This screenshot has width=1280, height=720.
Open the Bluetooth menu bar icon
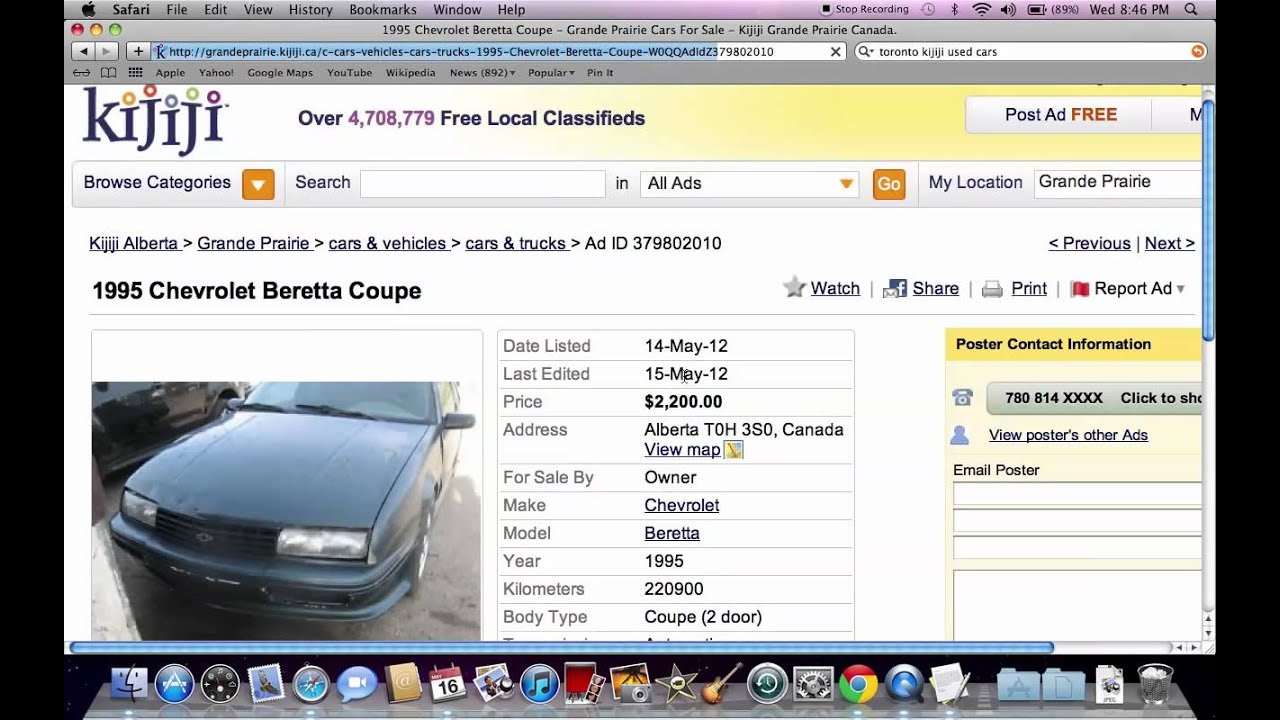point(955,10)
